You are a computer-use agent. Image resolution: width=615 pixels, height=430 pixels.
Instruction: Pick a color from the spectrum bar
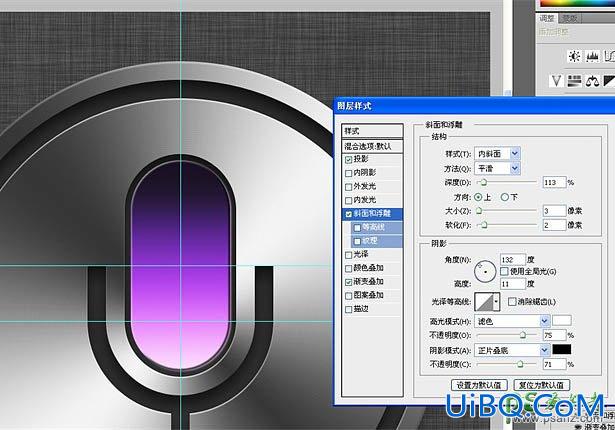point(577,3)
